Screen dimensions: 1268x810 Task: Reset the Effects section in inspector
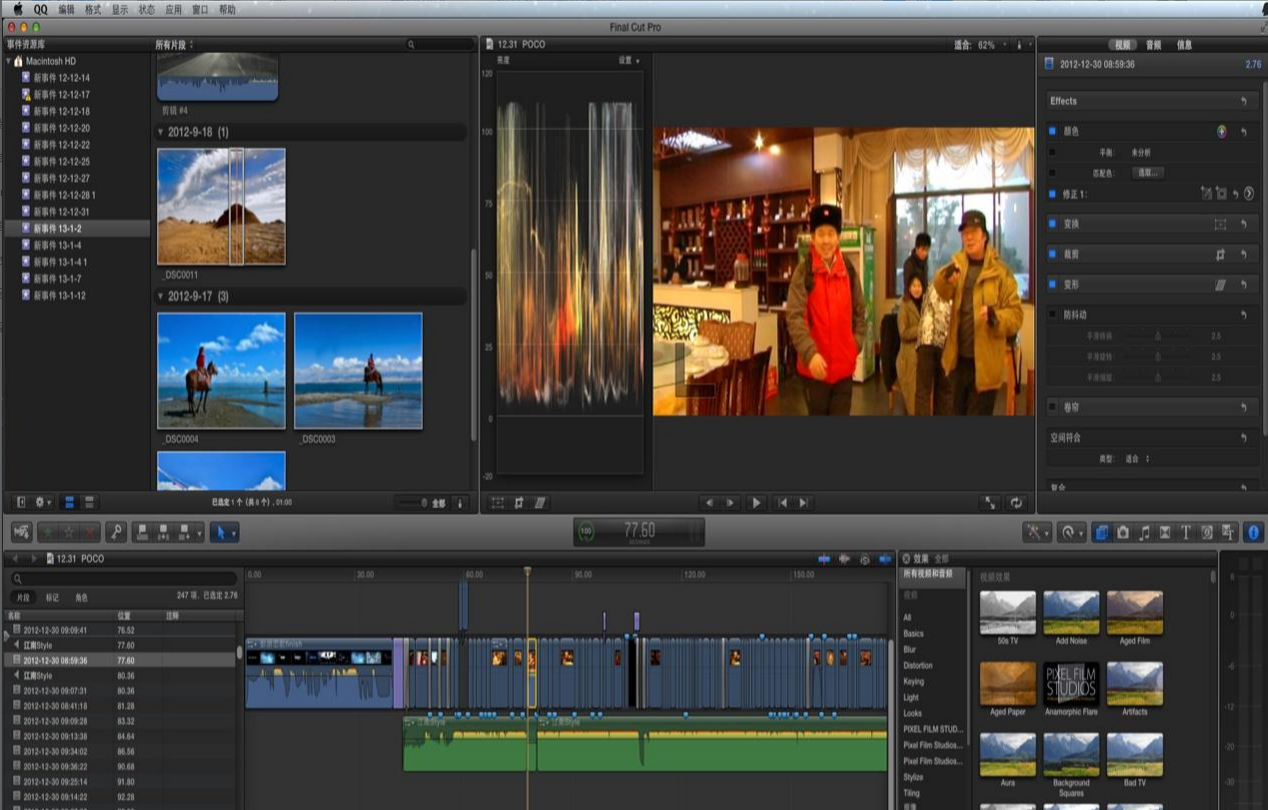click(x=1244, y=101)
